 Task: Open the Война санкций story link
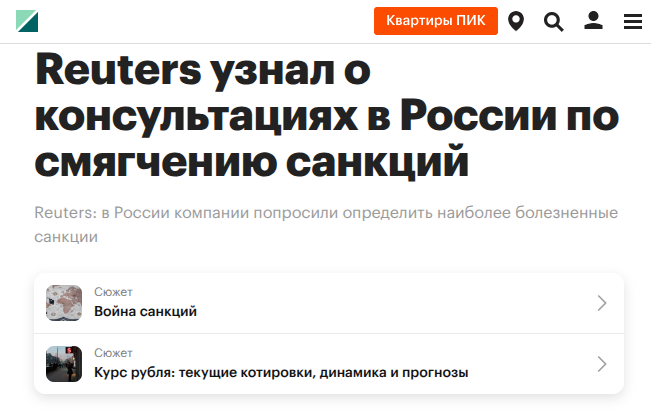tap(145, 311)
